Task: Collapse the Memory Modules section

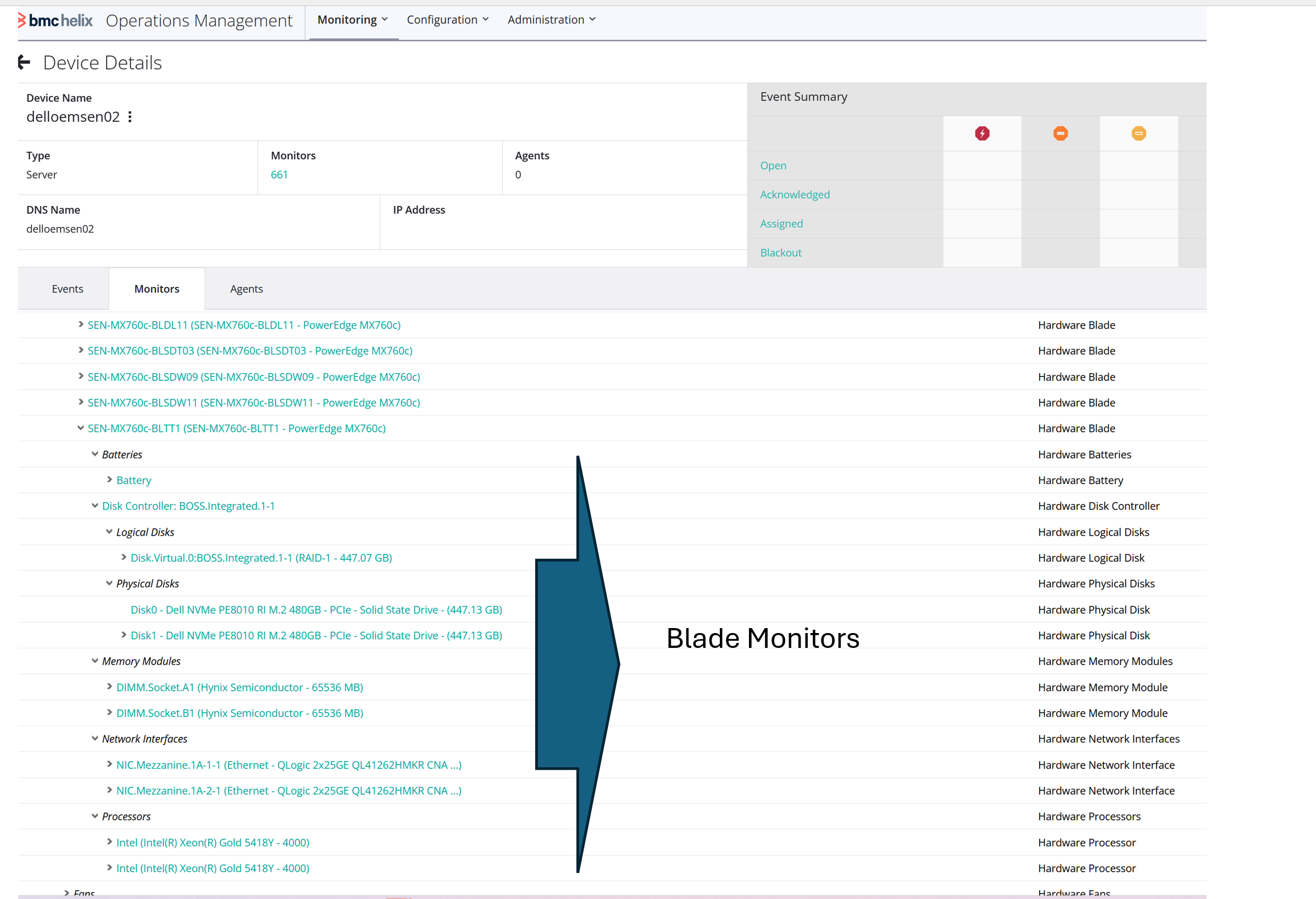Action: [x=95, y=661]
